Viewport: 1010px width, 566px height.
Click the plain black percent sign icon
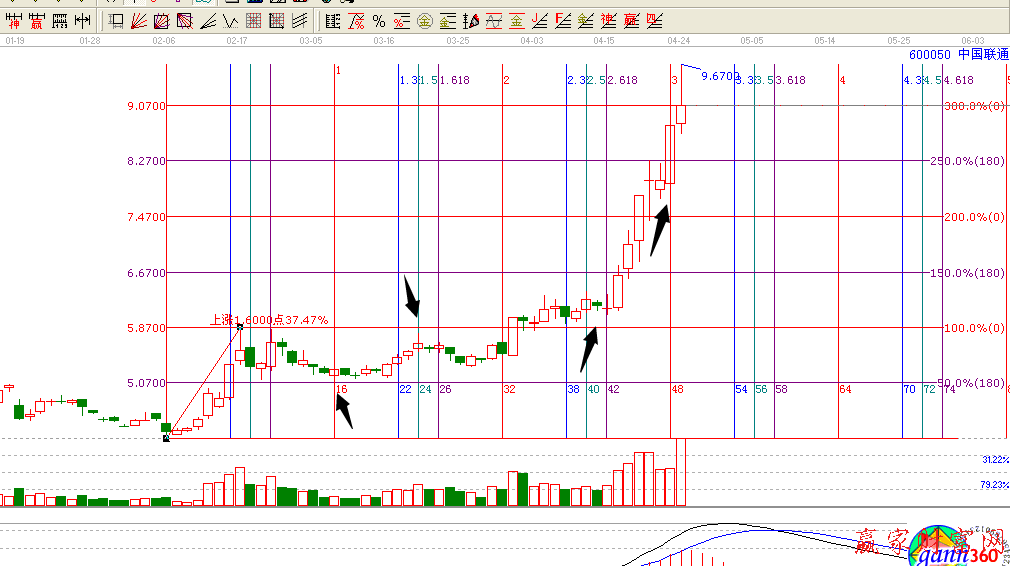point(379,20)
